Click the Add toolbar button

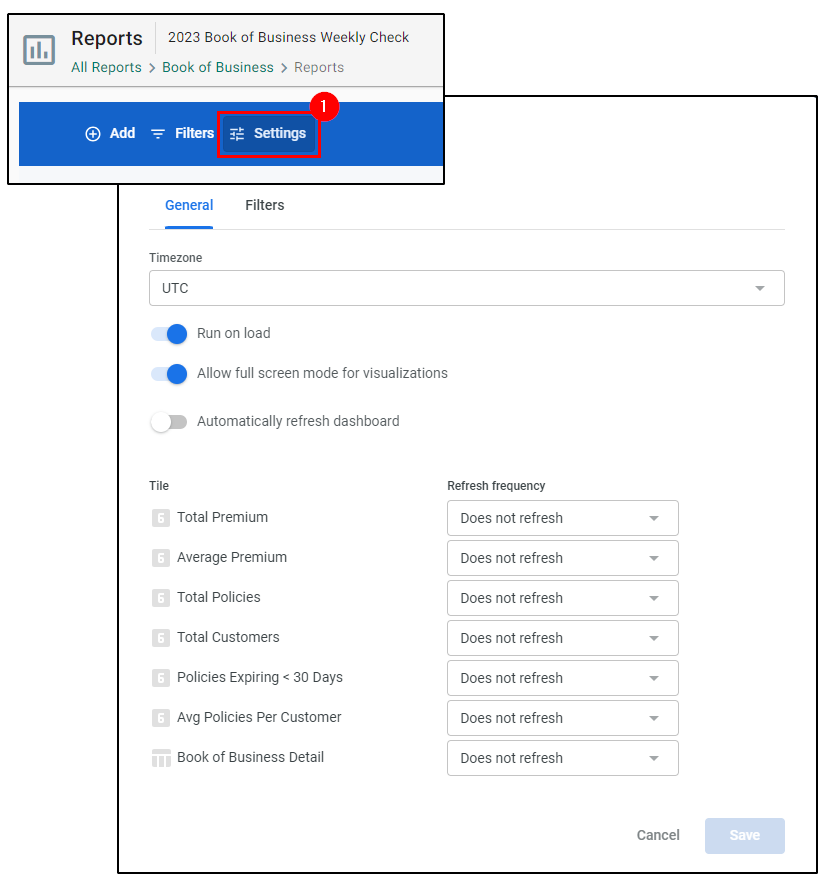click(x=110, y=133)
